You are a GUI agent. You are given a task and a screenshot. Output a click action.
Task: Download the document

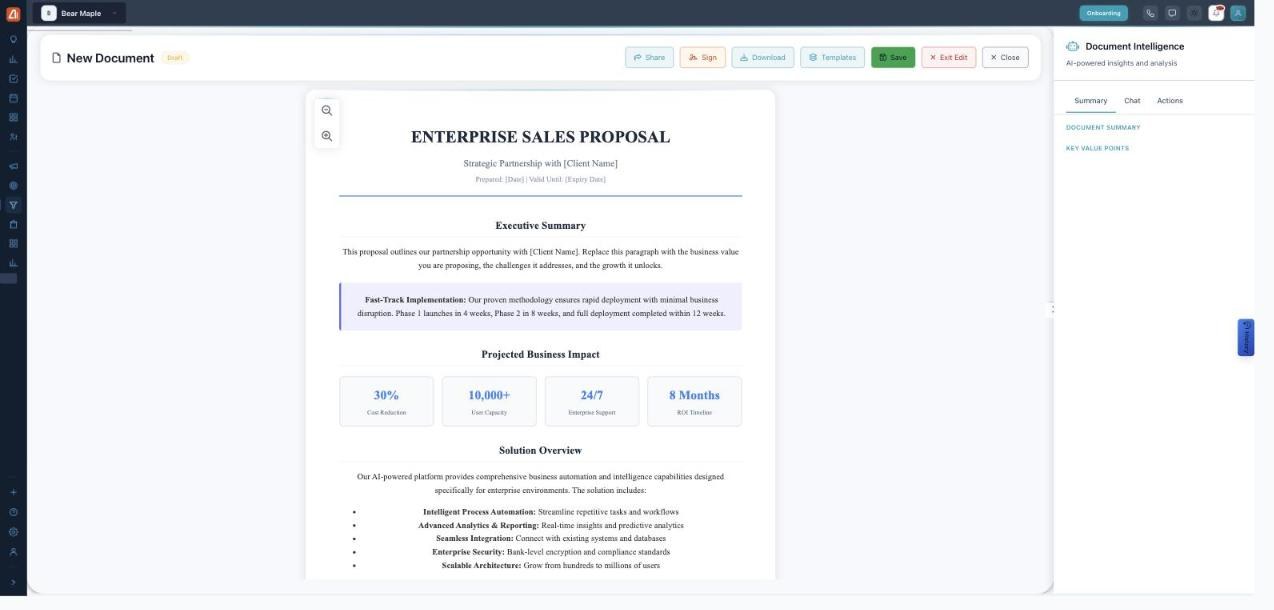pos(763,57)
